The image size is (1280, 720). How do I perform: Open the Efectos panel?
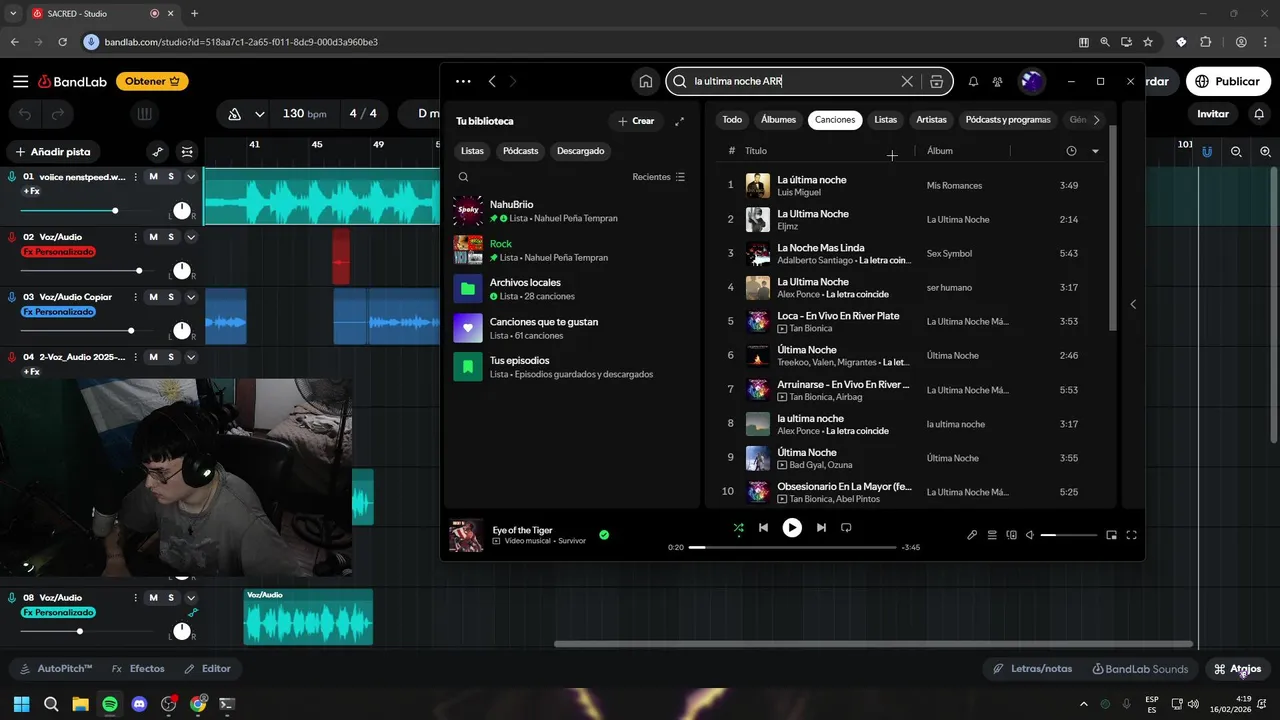click(x=138, y=669)
